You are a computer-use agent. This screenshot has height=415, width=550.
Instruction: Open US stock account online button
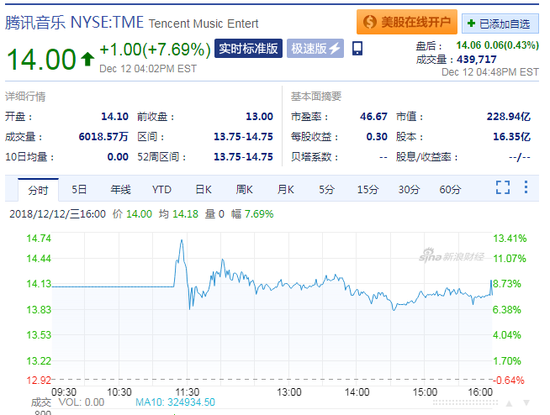tap(407, 22)
